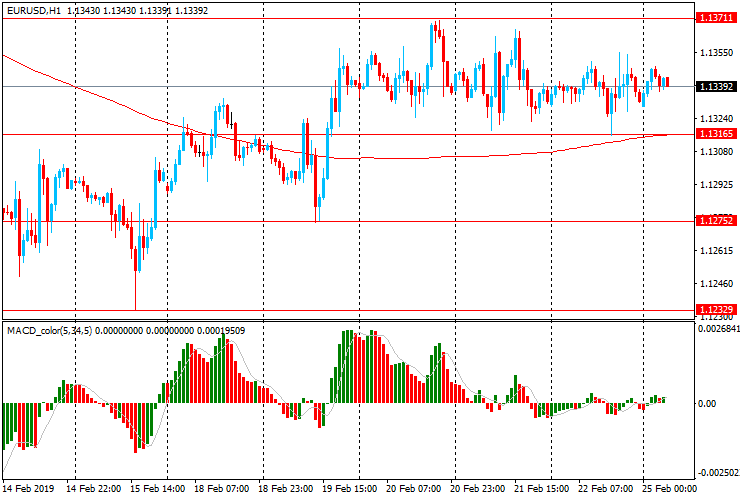Select the red 1.13165 price level label
This screenshot has height=500, width=740.
716,134
